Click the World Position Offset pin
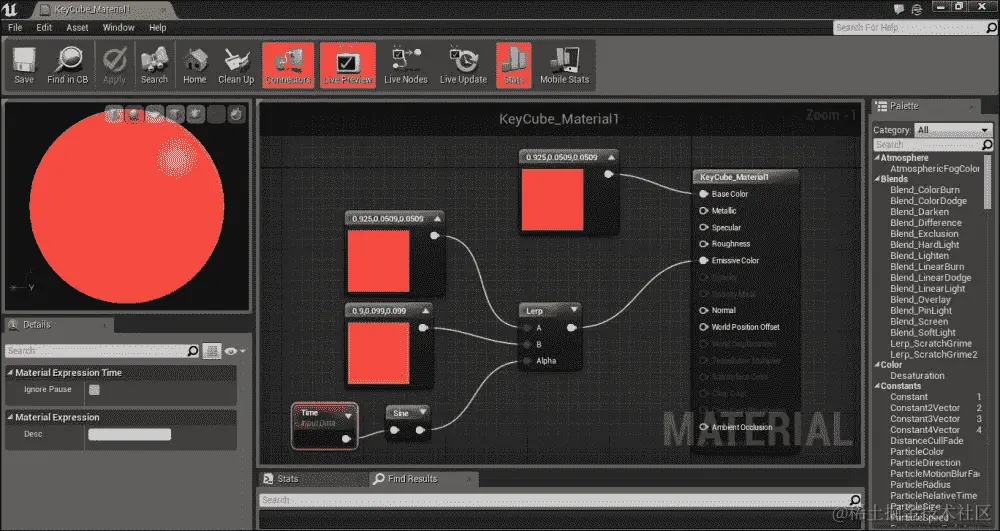The width and height of the screenshot is (1000, 531). tap(703, 327)
